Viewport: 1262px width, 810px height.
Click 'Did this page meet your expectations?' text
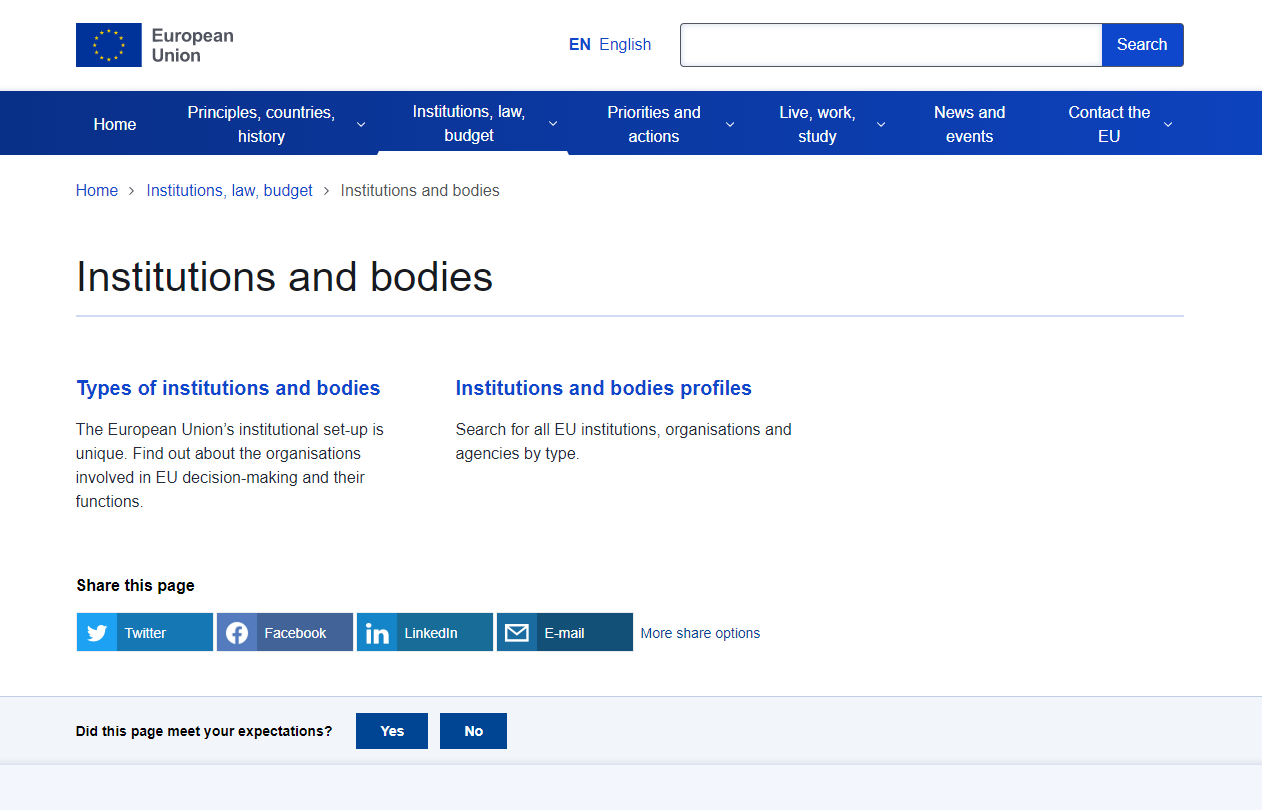point(204,731)
